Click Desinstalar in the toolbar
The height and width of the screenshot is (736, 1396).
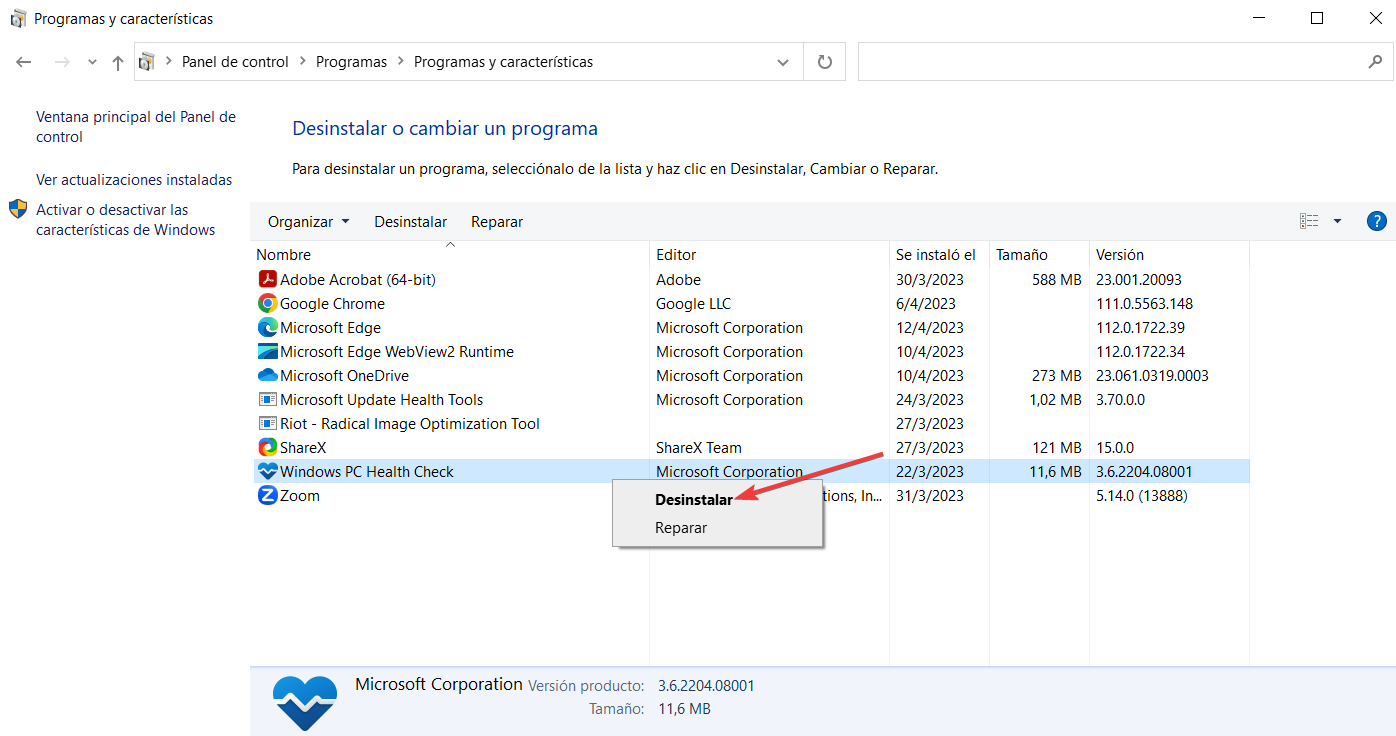click(411, 221)
